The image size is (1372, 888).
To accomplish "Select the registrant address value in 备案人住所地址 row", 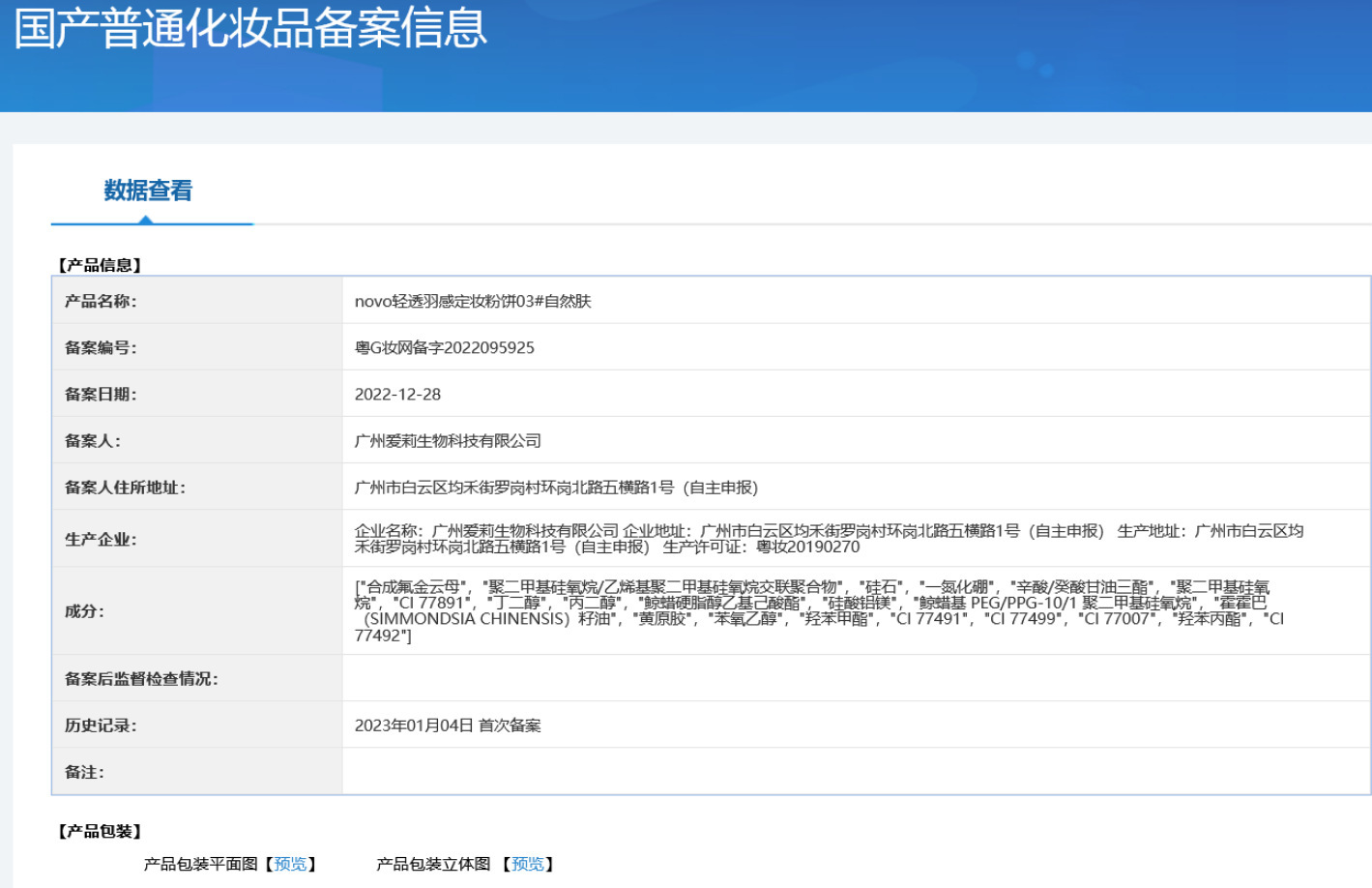I will 556,487.
